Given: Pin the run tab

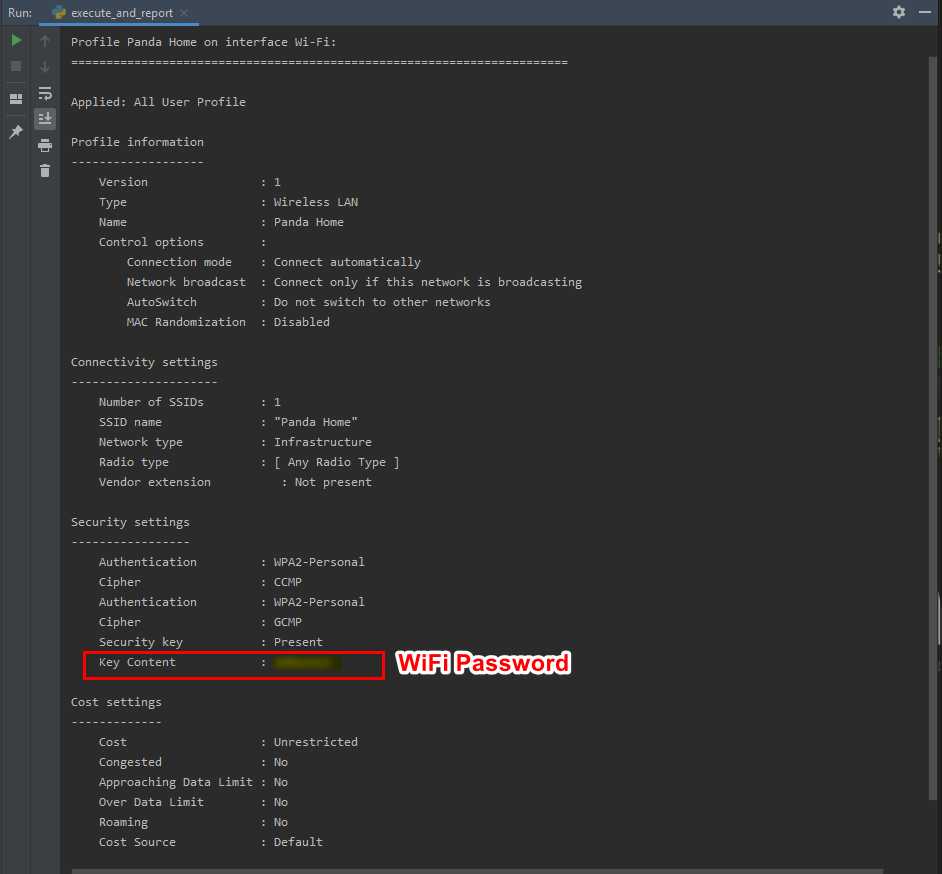Looking at the screenshot, I should (16, 132).
